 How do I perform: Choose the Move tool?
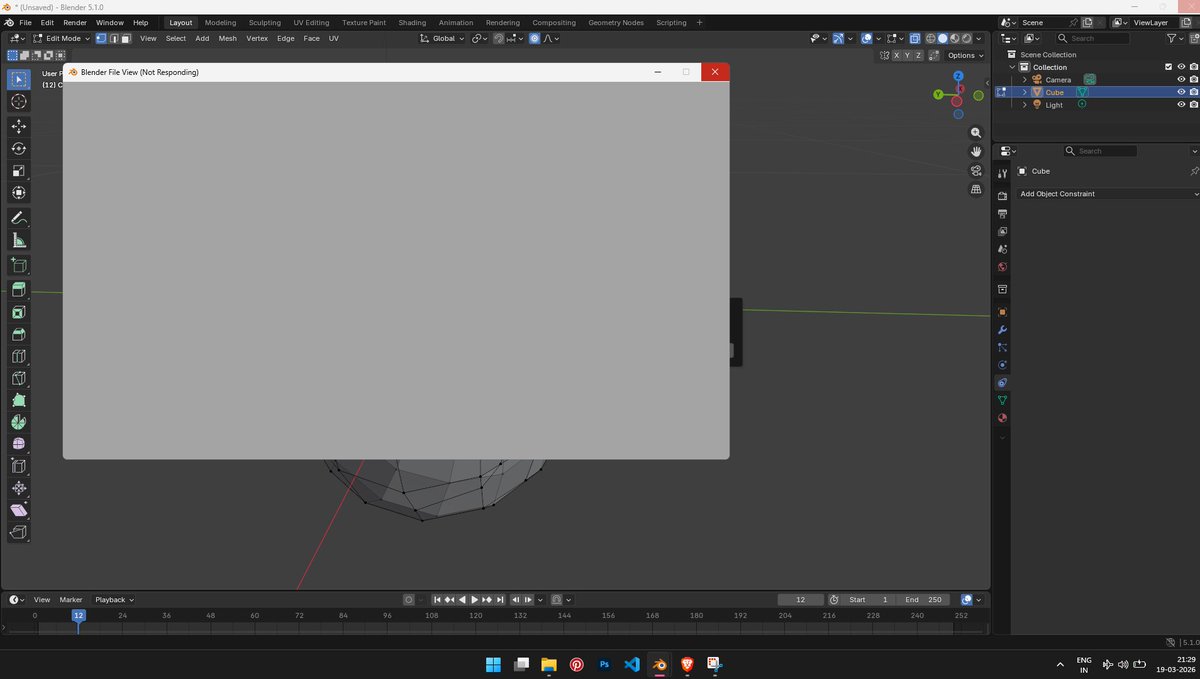[x=19, y=126]
